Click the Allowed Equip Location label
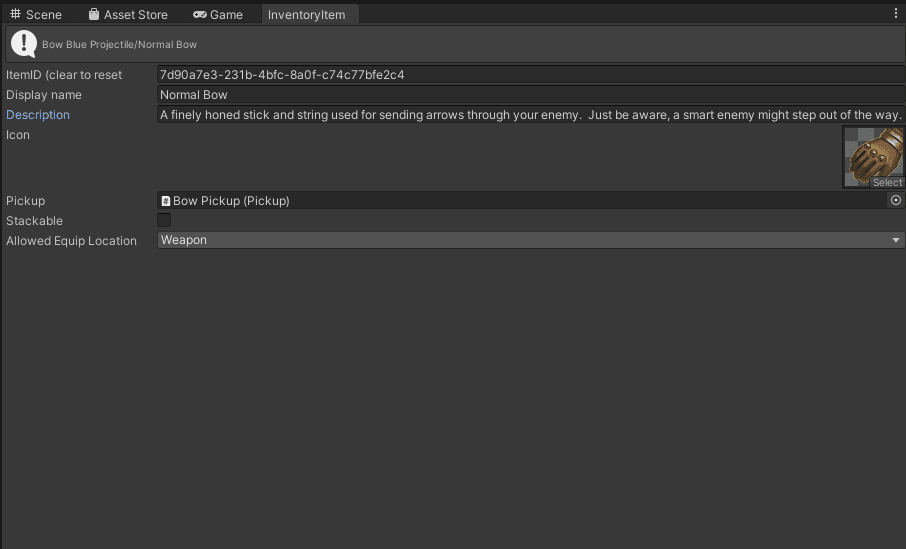 71,241
